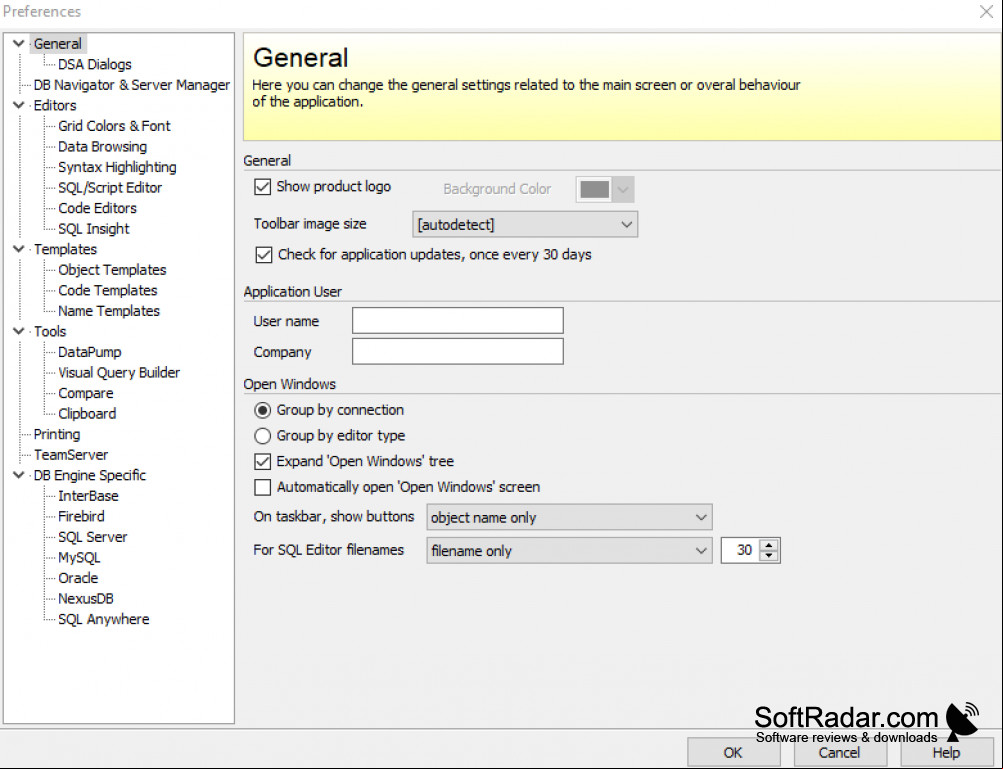Select General in the tree
The image size is (1003, 769).
(x=58, y=44)
